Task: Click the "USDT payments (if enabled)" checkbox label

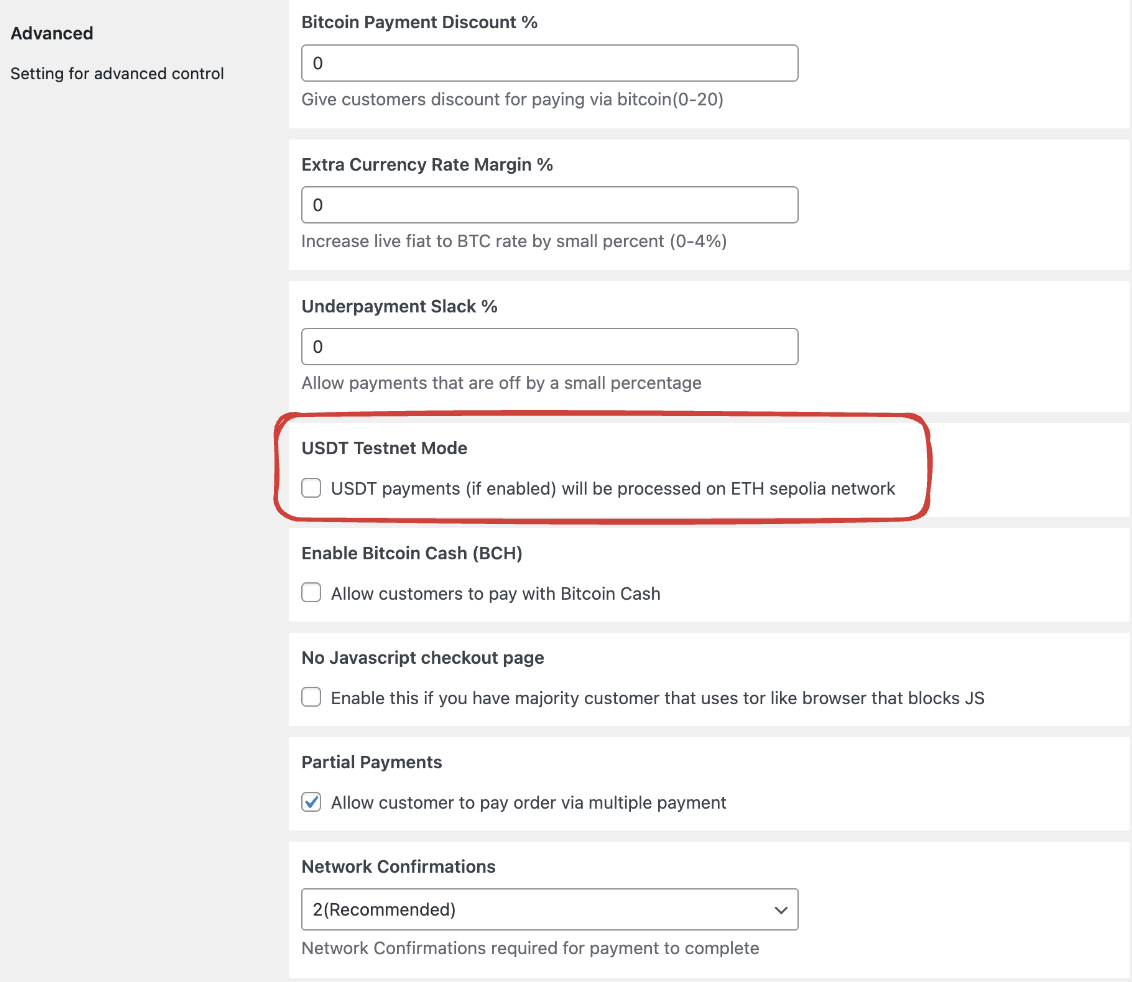Action: 613,489
